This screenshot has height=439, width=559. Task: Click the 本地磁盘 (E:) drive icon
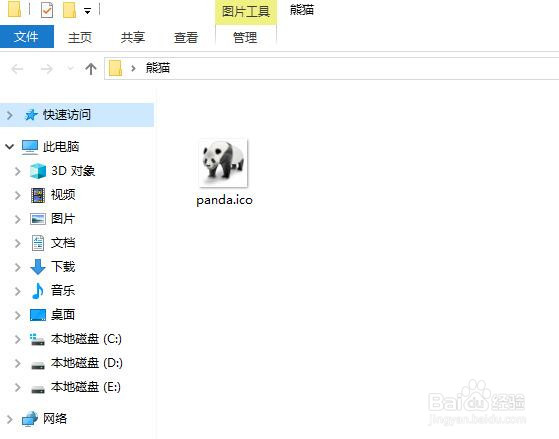(38, 389)
